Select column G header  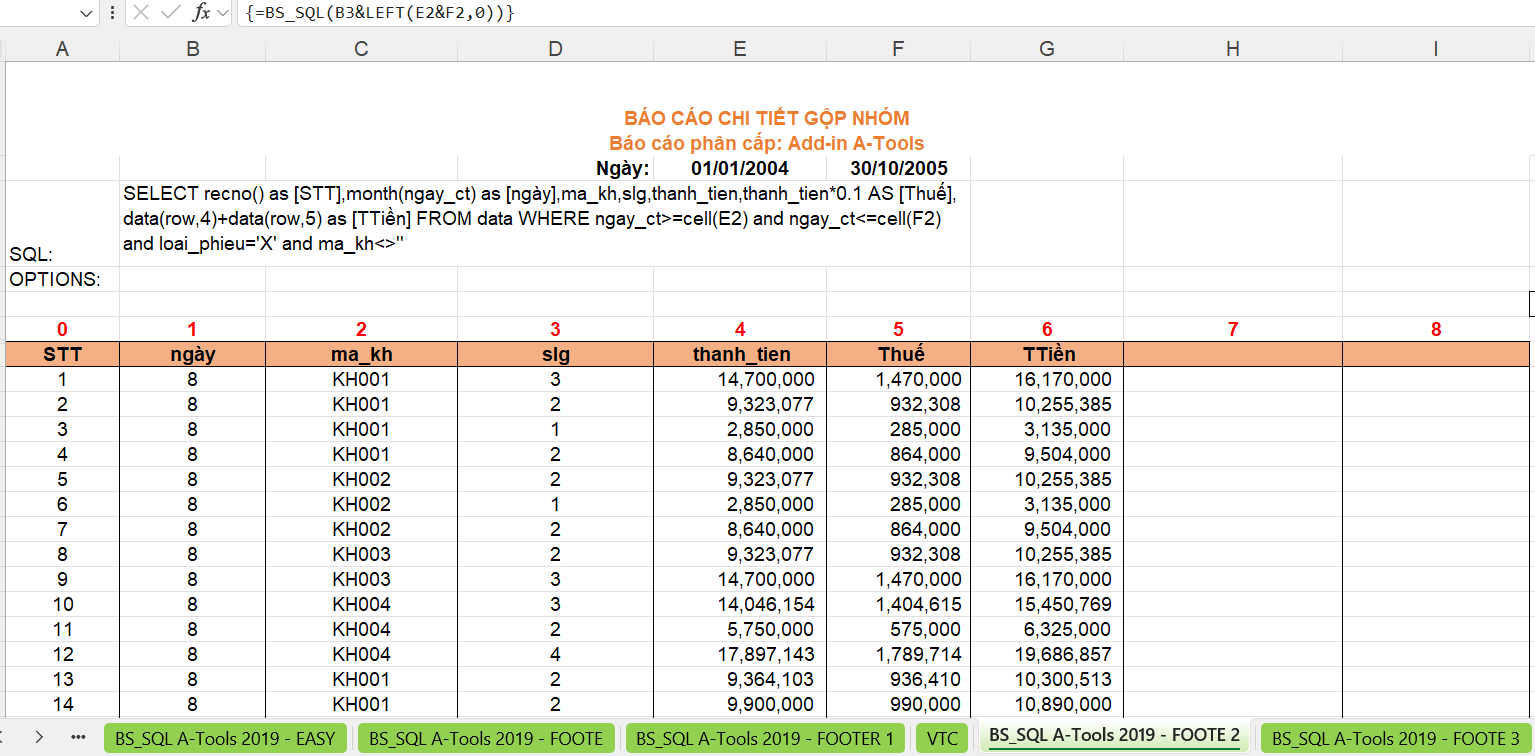pos(1046,49)
